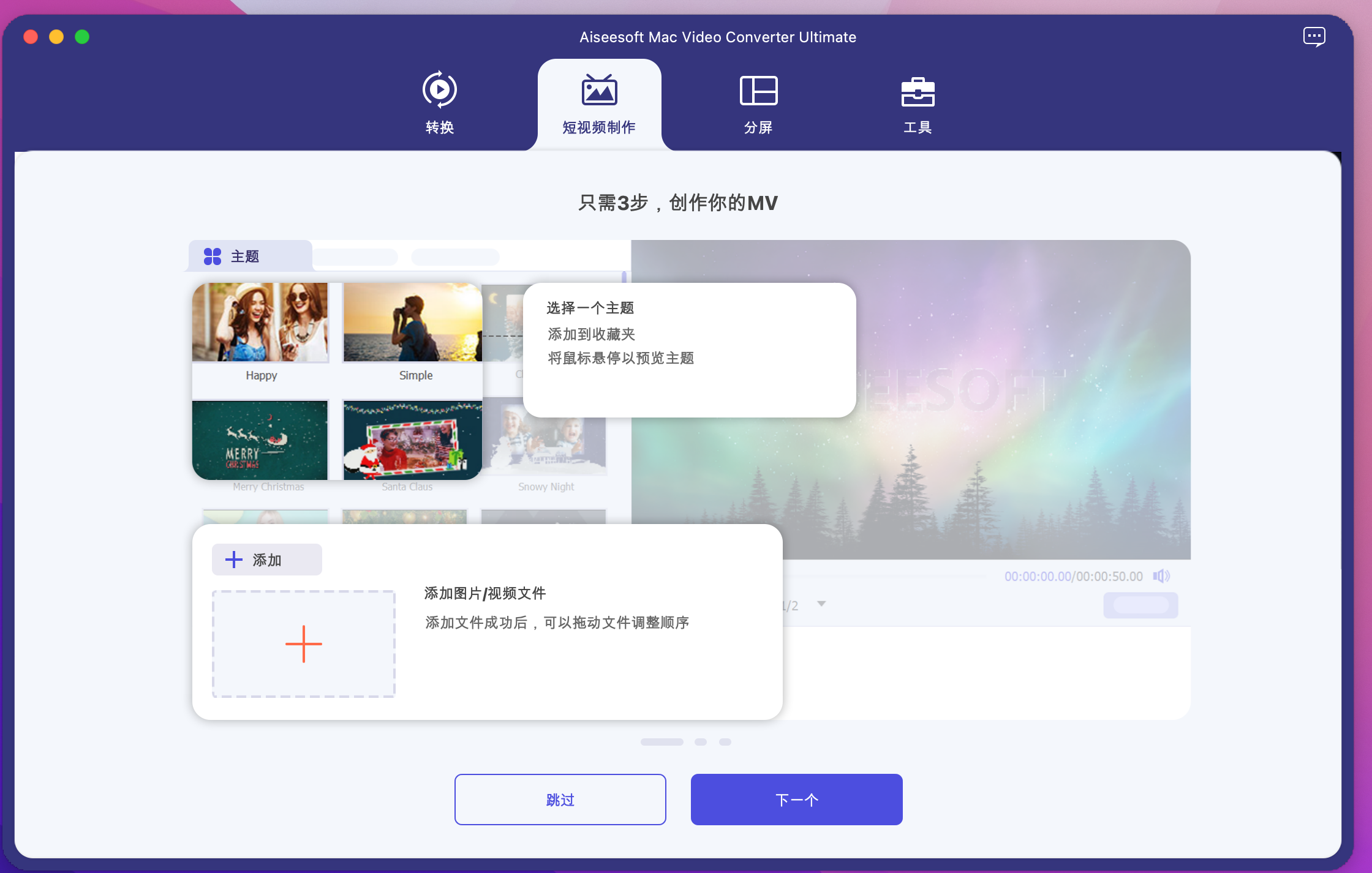The width and height of the screenshot is (1372, 873).
Task: Click the second step indicator dot
Action: [x=701, y=742]
